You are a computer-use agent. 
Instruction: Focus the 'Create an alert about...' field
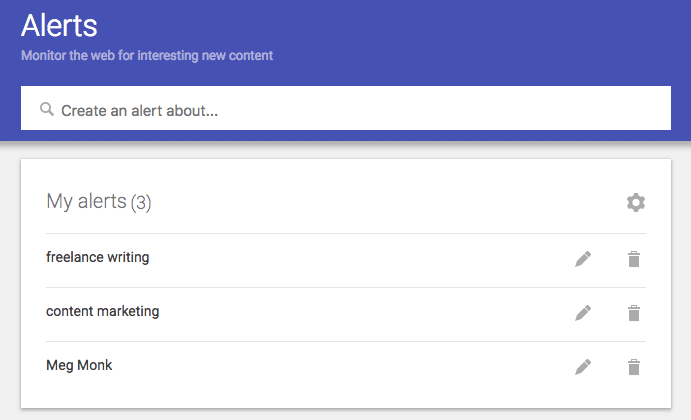pyautogui.click(x=346, y=108)
